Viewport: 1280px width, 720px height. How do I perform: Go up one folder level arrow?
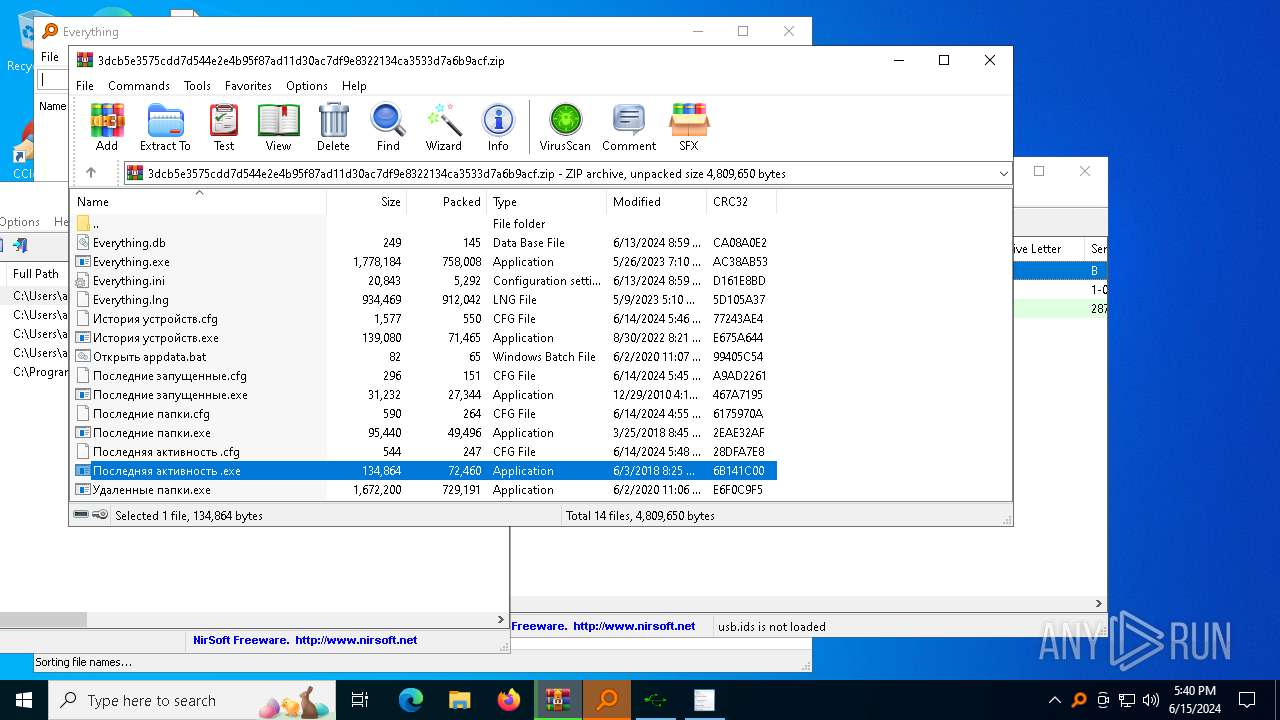[x=91, y=173]
